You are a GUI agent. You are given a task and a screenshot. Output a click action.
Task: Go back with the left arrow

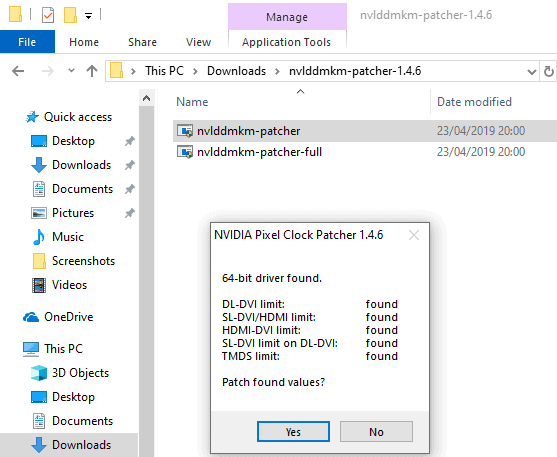tap(18, 71)
